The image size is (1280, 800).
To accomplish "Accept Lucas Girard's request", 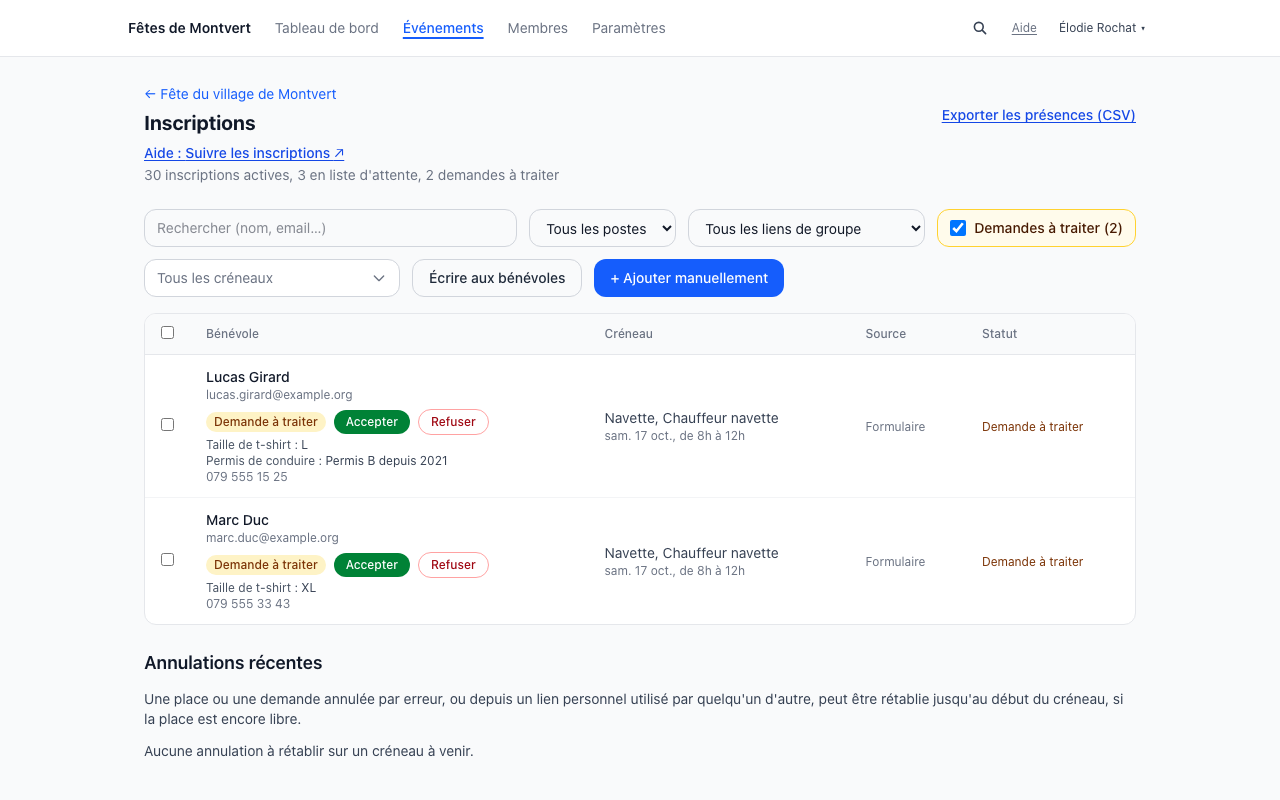I will 372,422.
